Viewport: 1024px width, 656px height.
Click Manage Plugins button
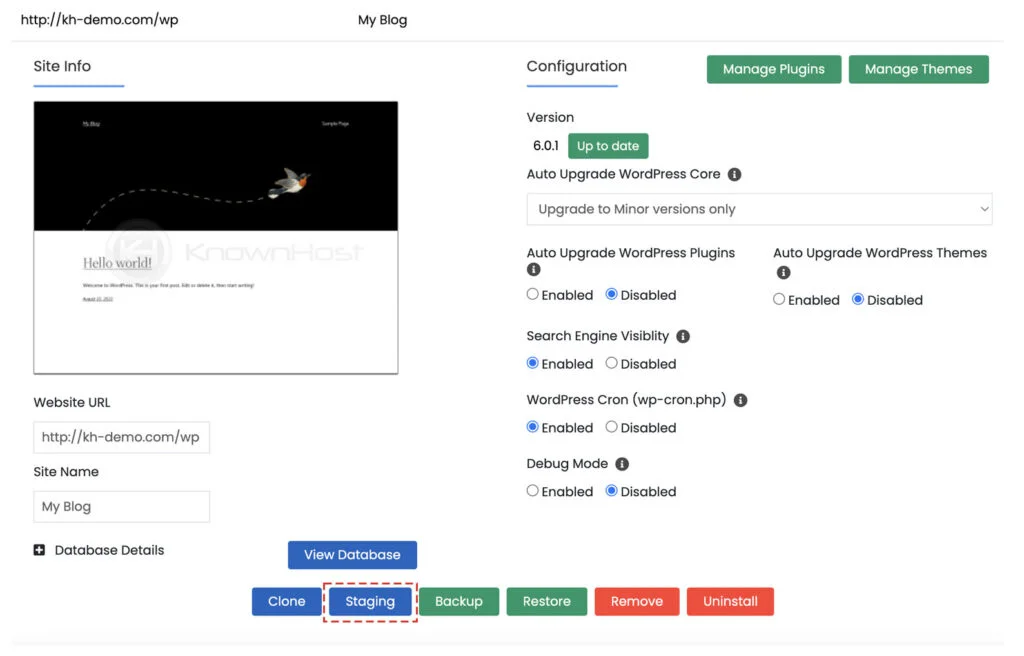point(774,69)
